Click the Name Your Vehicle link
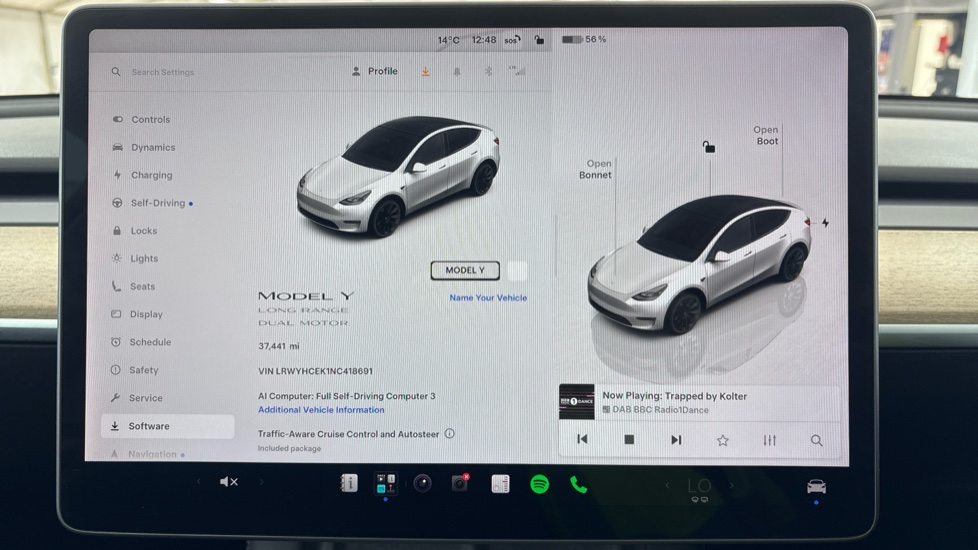Screen dimensions: 978x550 coord(488,298)
